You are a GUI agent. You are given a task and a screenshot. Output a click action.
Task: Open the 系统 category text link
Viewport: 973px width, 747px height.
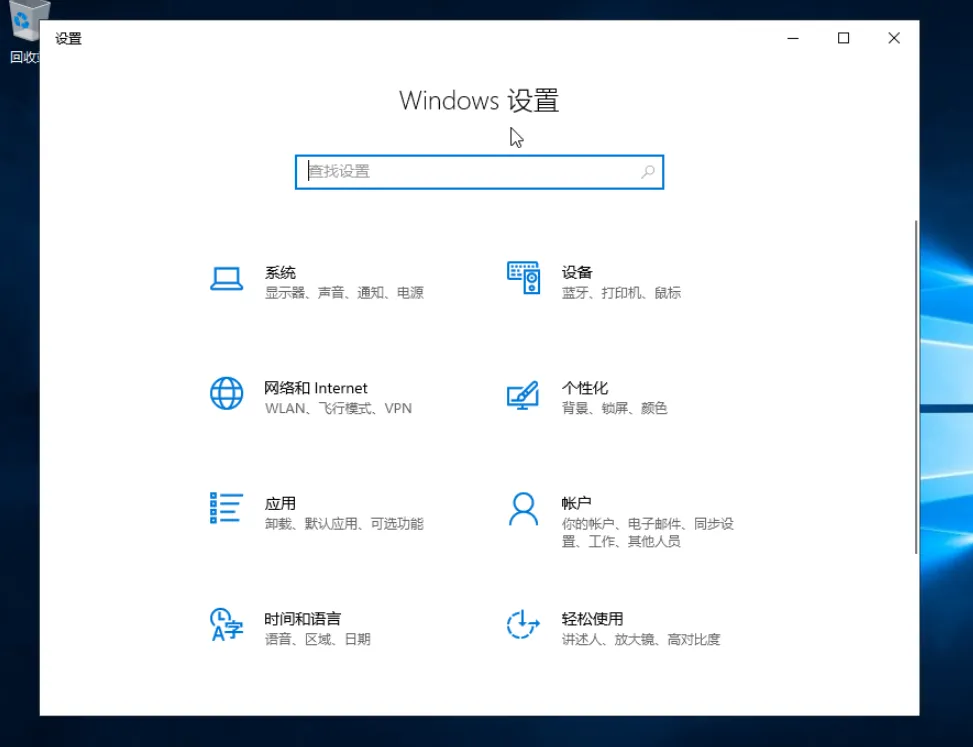point(280,272)
